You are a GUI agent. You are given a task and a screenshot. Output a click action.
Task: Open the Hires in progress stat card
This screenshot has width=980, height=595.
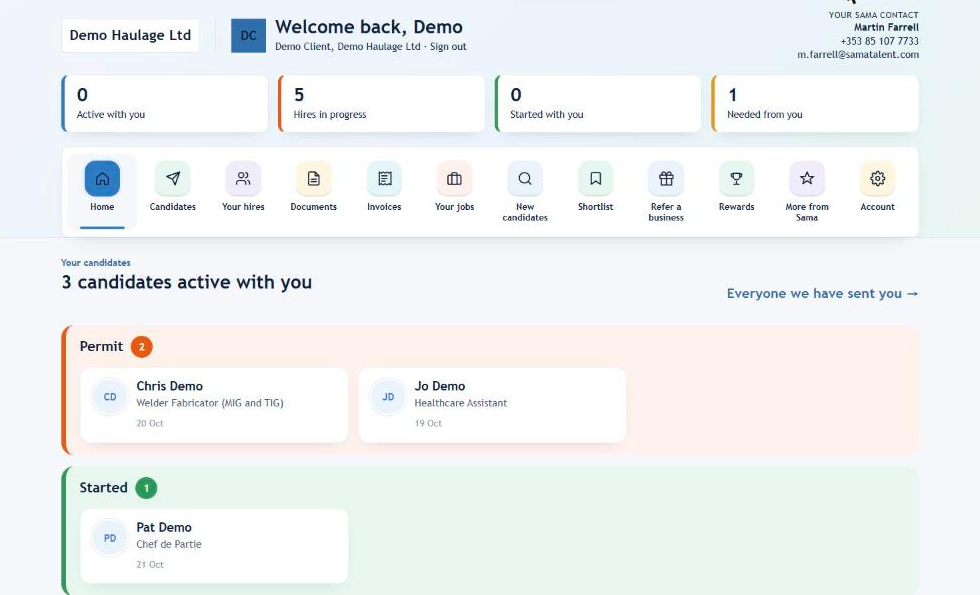point(381,104)
